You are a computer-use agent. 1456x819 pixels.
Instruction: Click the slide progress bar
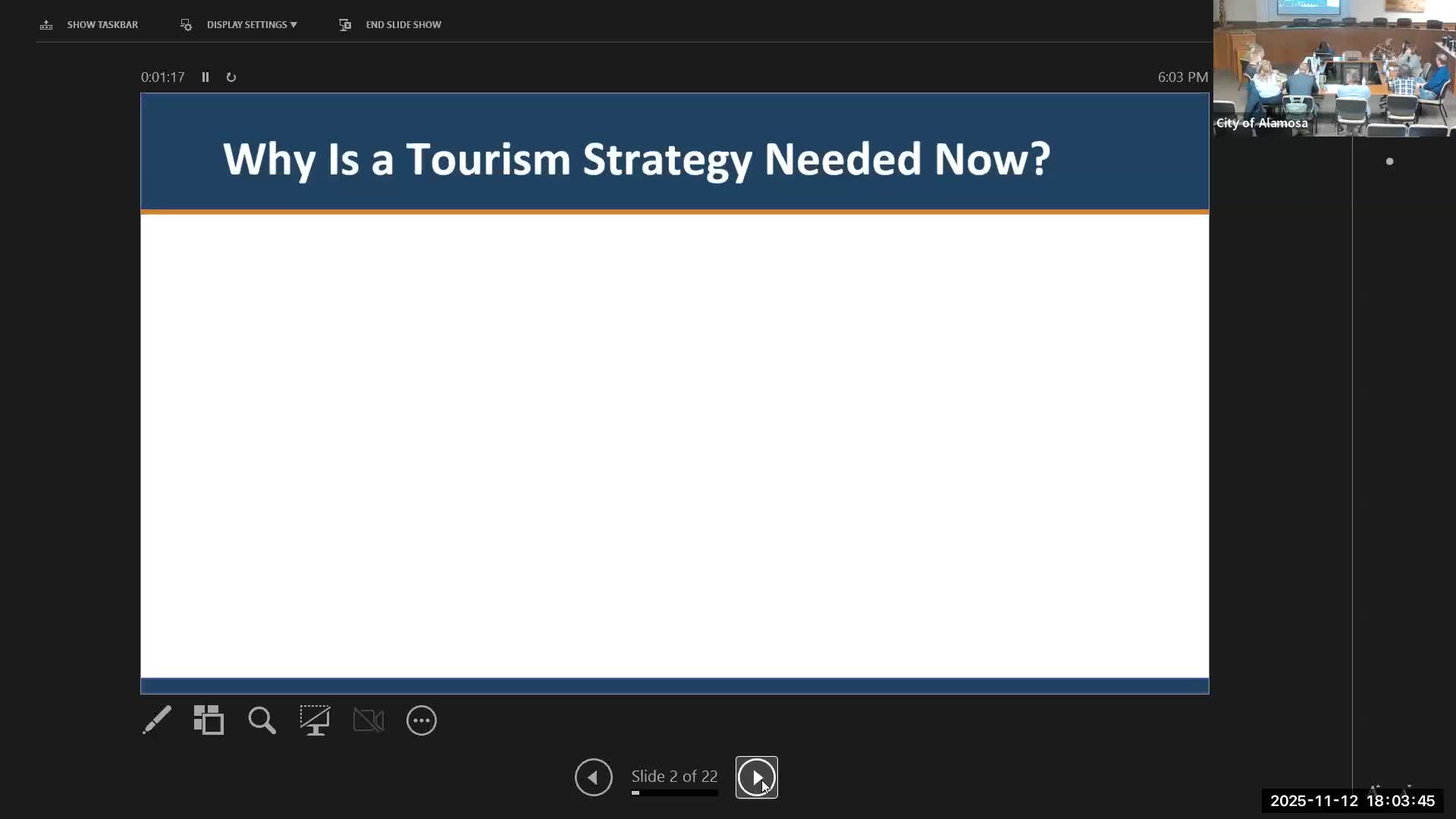[674, 793]
